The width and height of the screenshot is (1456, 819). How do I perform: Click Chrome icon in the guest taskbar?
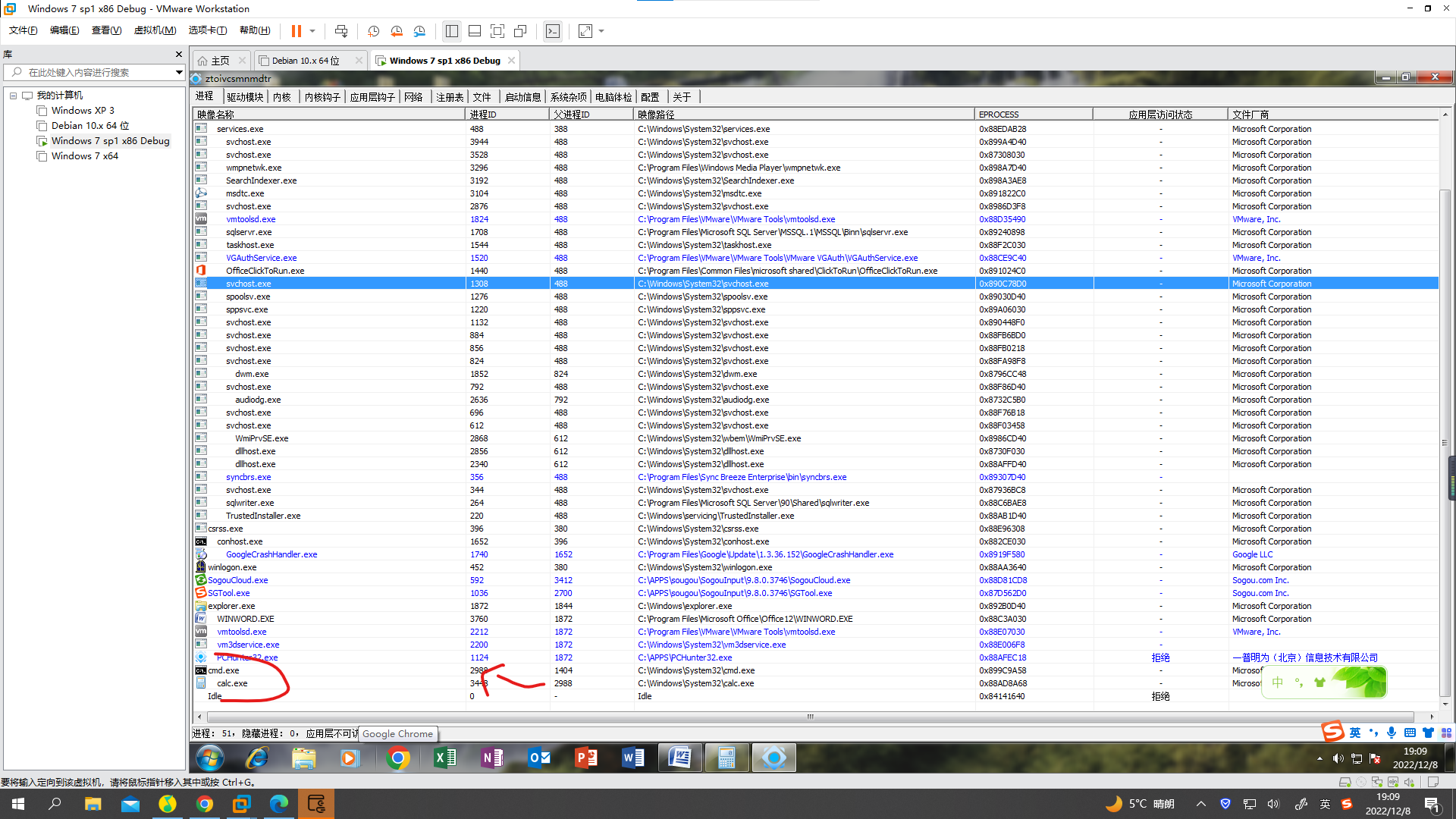pos(397,758)
